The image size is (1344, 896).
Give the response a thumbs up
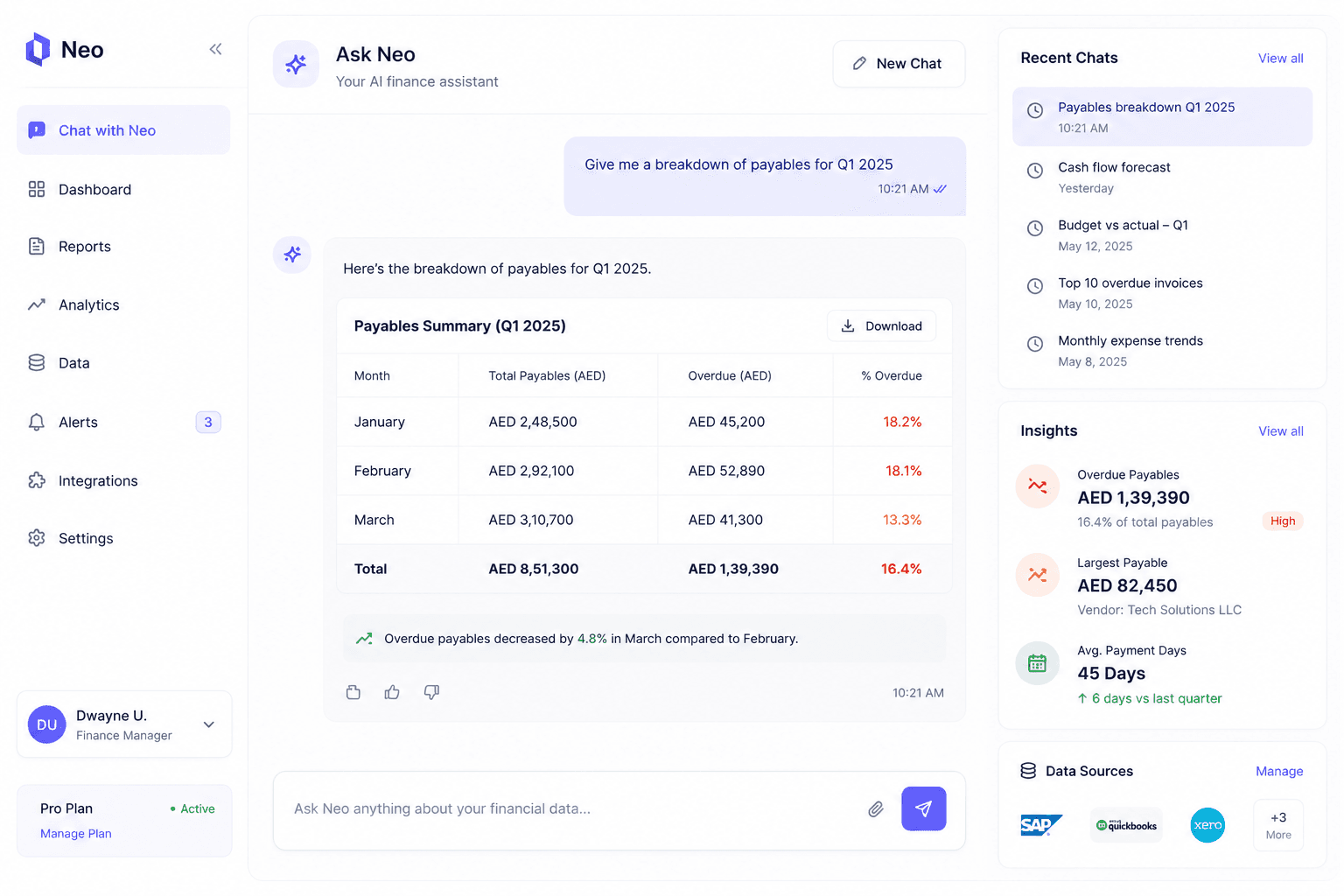[x=392, y=692]
